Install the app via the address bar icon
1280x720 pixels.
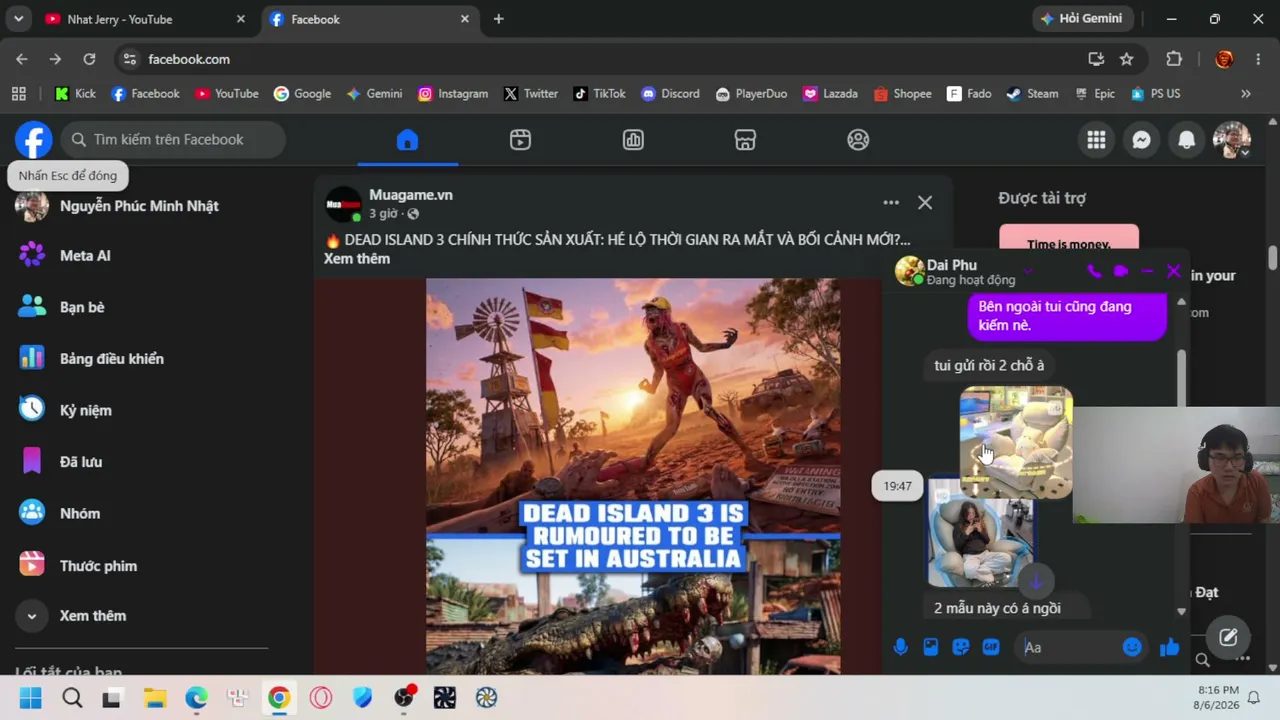(1096, 59)
